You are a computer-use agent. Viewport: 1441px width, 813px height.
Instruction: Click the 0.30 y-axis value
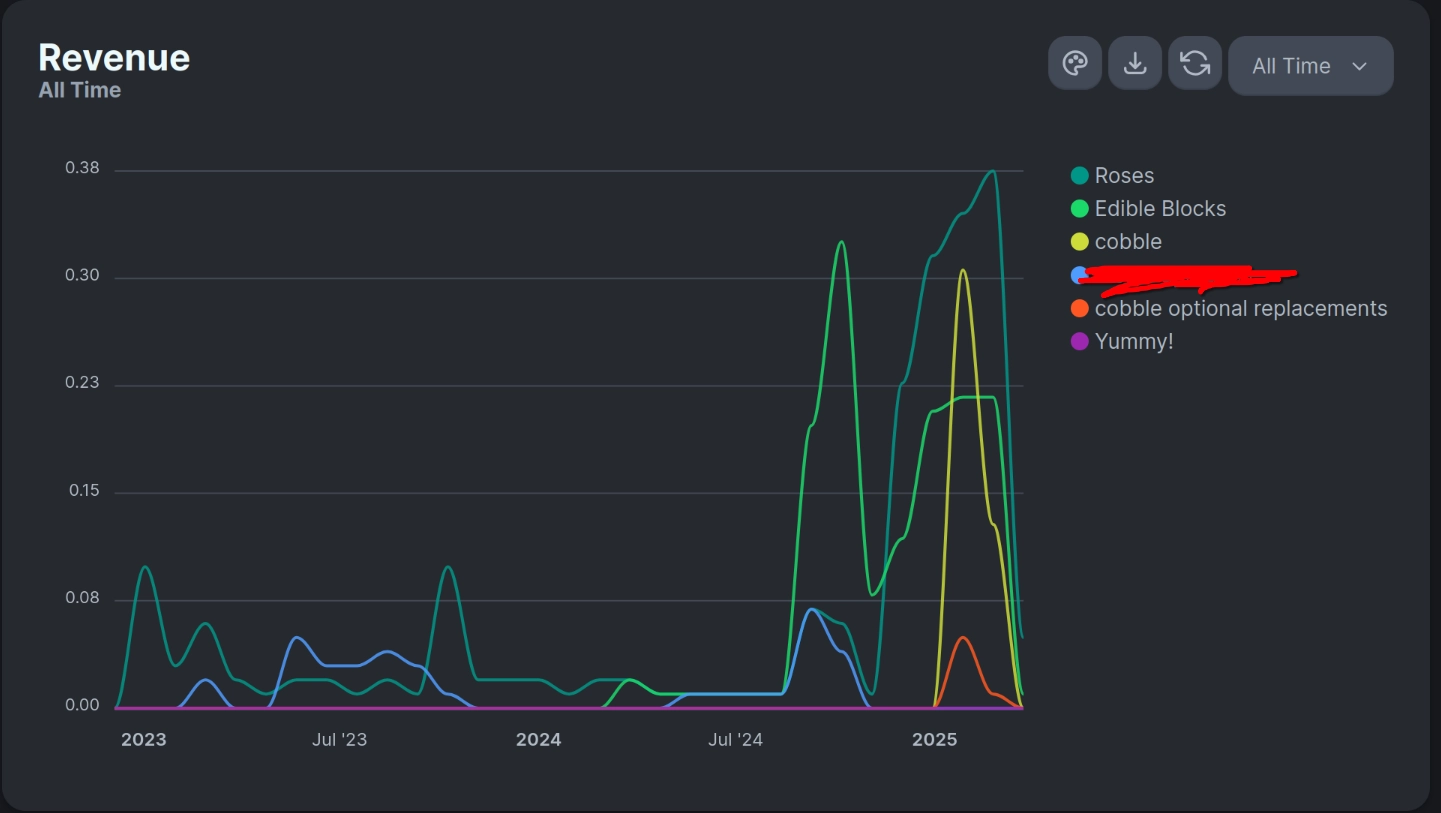pyautogui.click(x=82, y=276)
